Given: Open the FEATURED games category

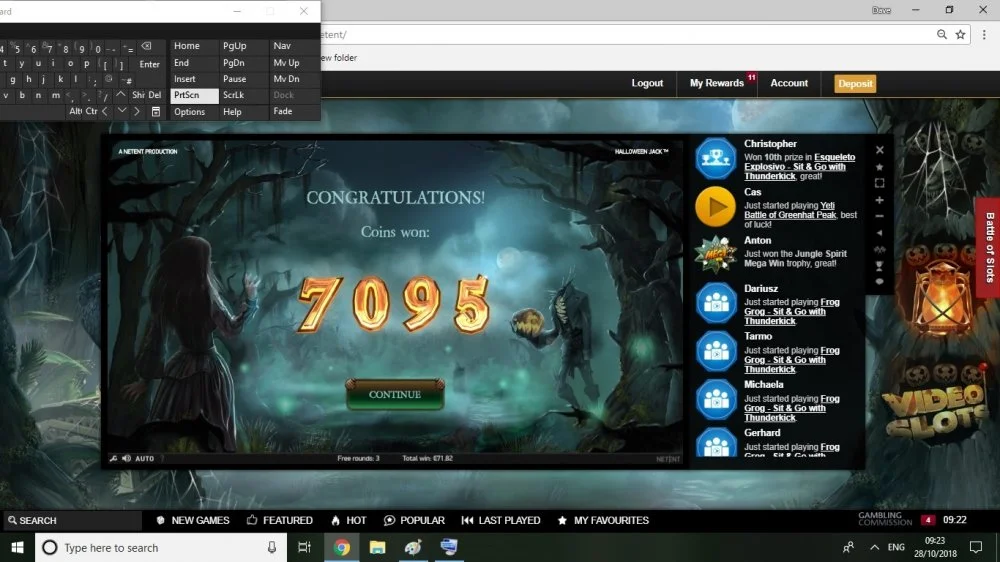Looking at the screenshot, I should (280, 521).
